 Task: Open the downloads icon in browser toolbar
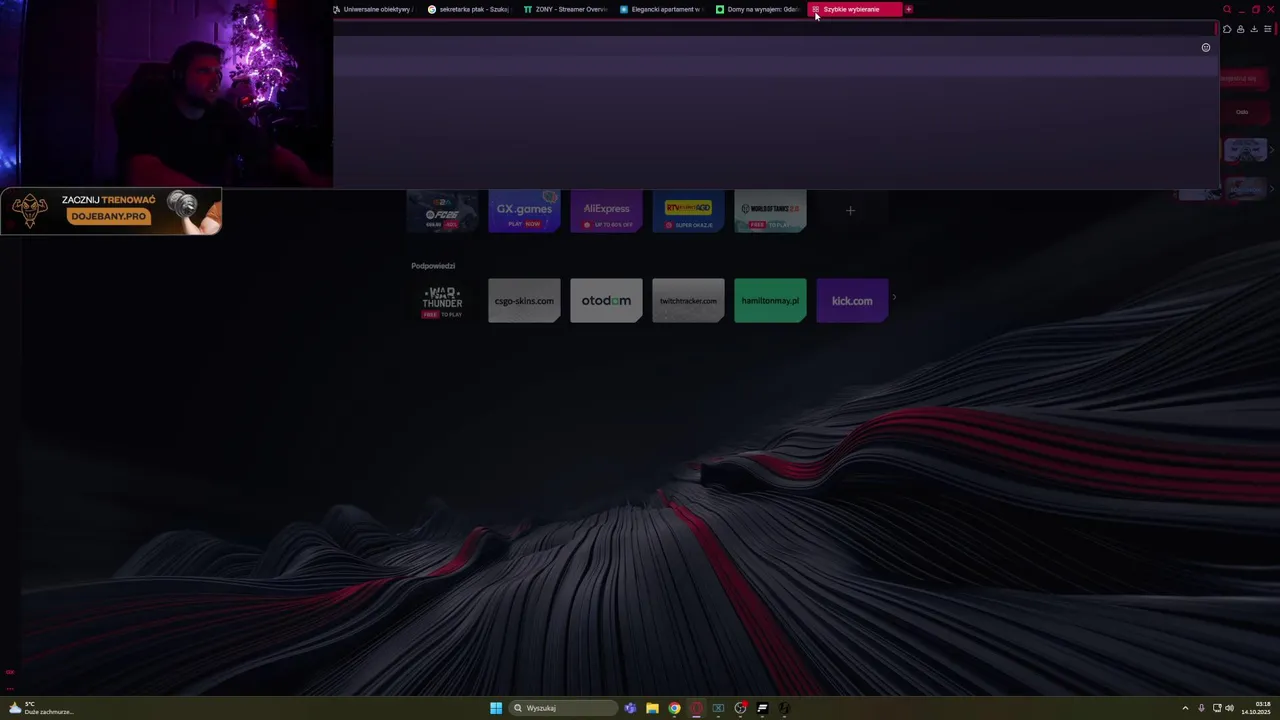pos(1254,29)
